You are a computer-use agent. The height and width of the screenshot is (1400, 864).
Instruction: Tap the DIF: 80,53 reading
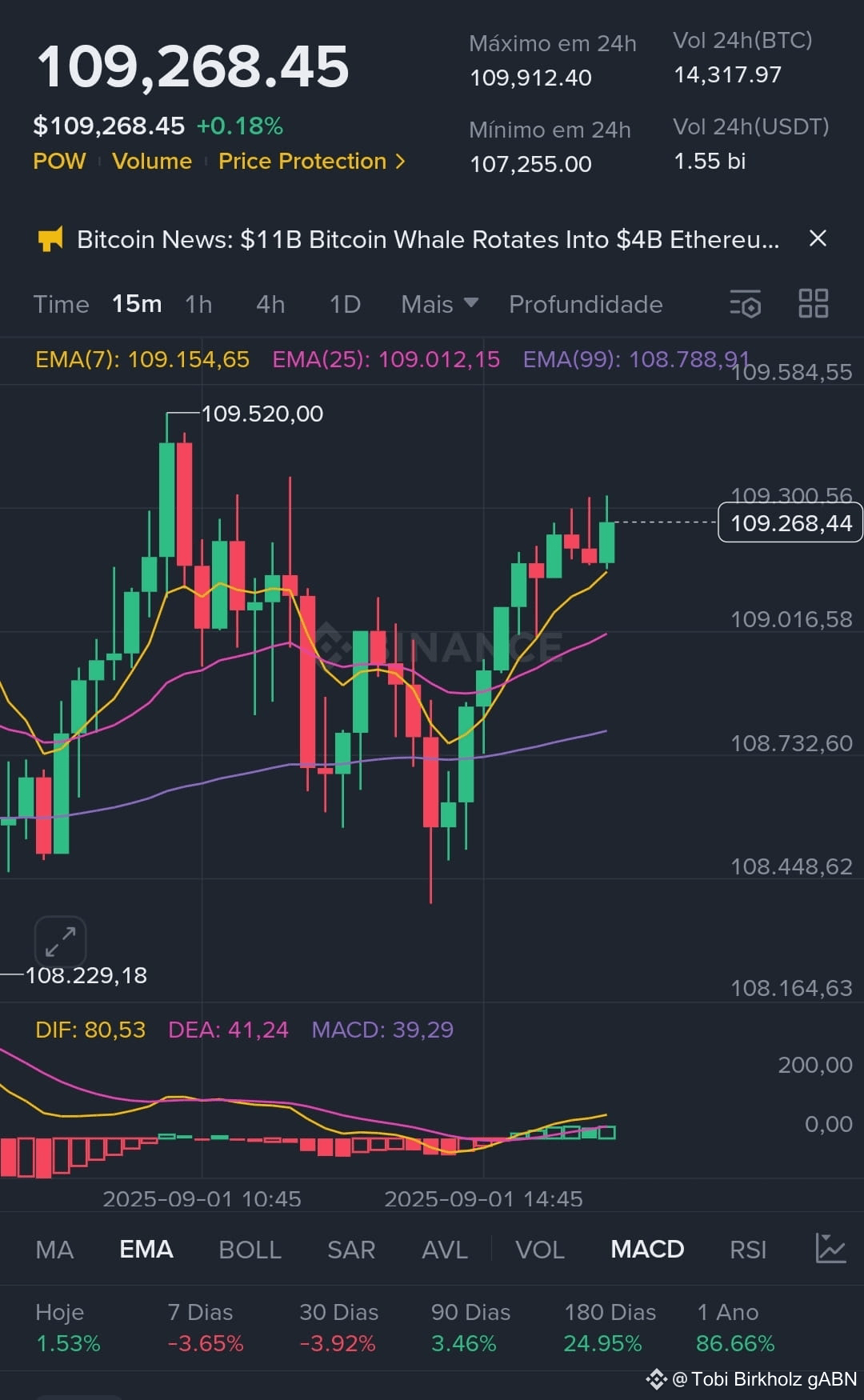pyautogui.click(x=90, y=1030)
